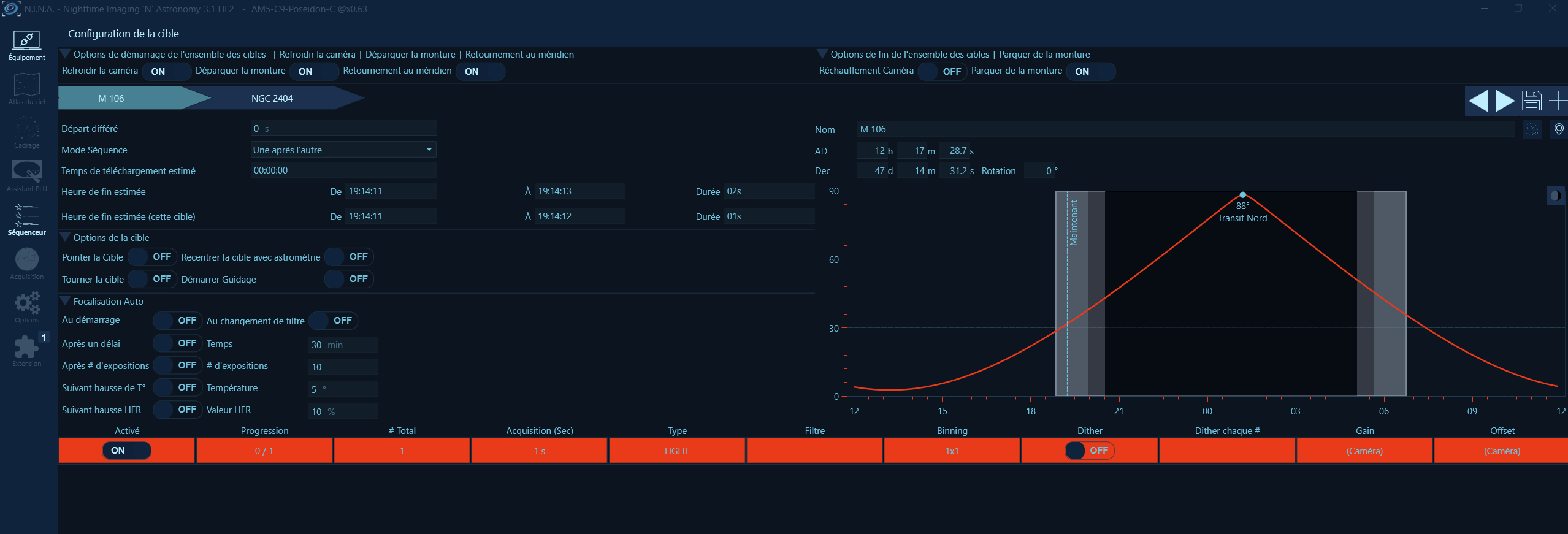This screenshot has height=534, width=1568.
Task: Enable Suivant hausse HFR switch
Action: [x=178, y=410]
